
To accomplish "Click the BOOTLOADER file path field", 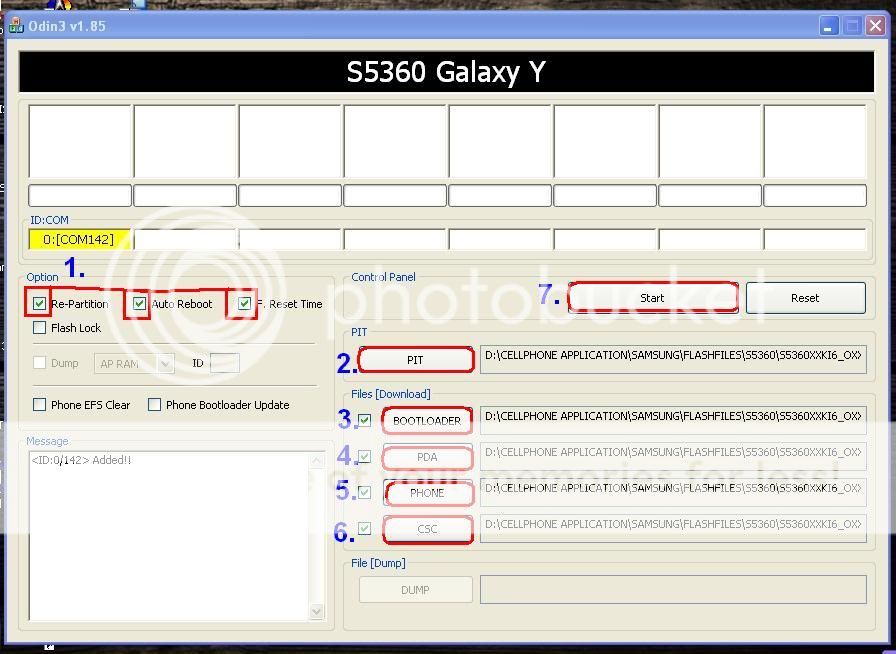I will pyautogui.click(x=673, y=420).
